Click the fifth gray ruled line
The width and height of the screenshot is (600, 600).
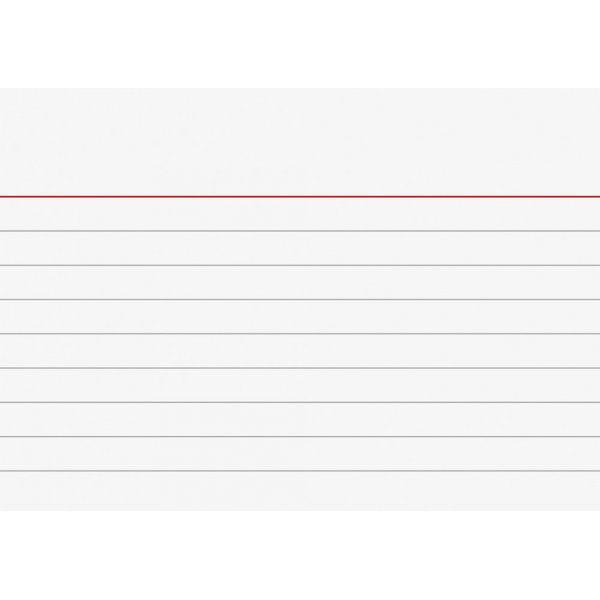point(300,368)
